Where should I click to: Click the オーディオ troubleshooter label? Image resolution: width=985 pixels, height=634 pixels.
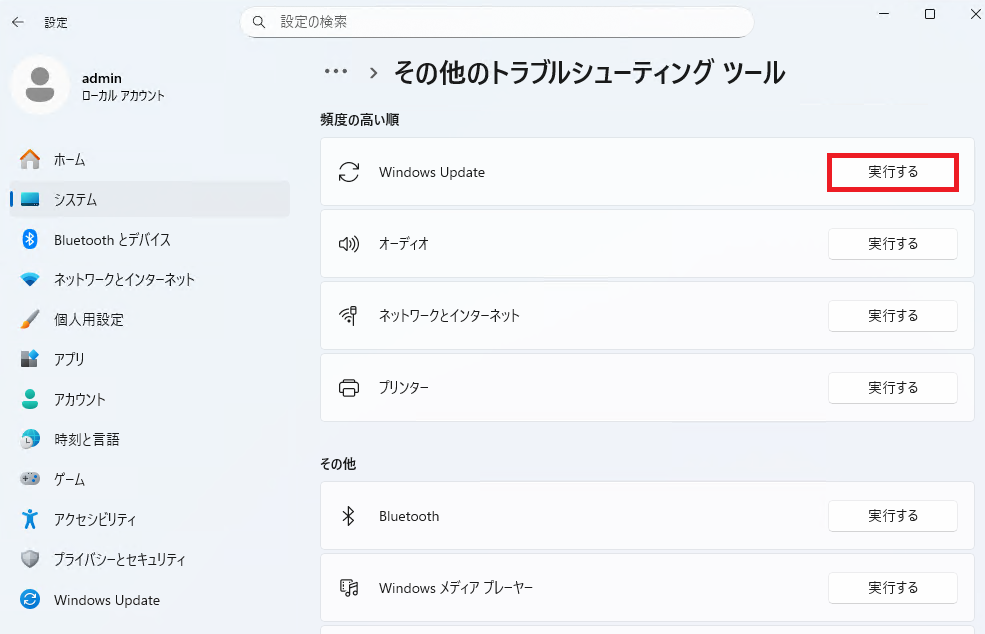pos(403,244)
